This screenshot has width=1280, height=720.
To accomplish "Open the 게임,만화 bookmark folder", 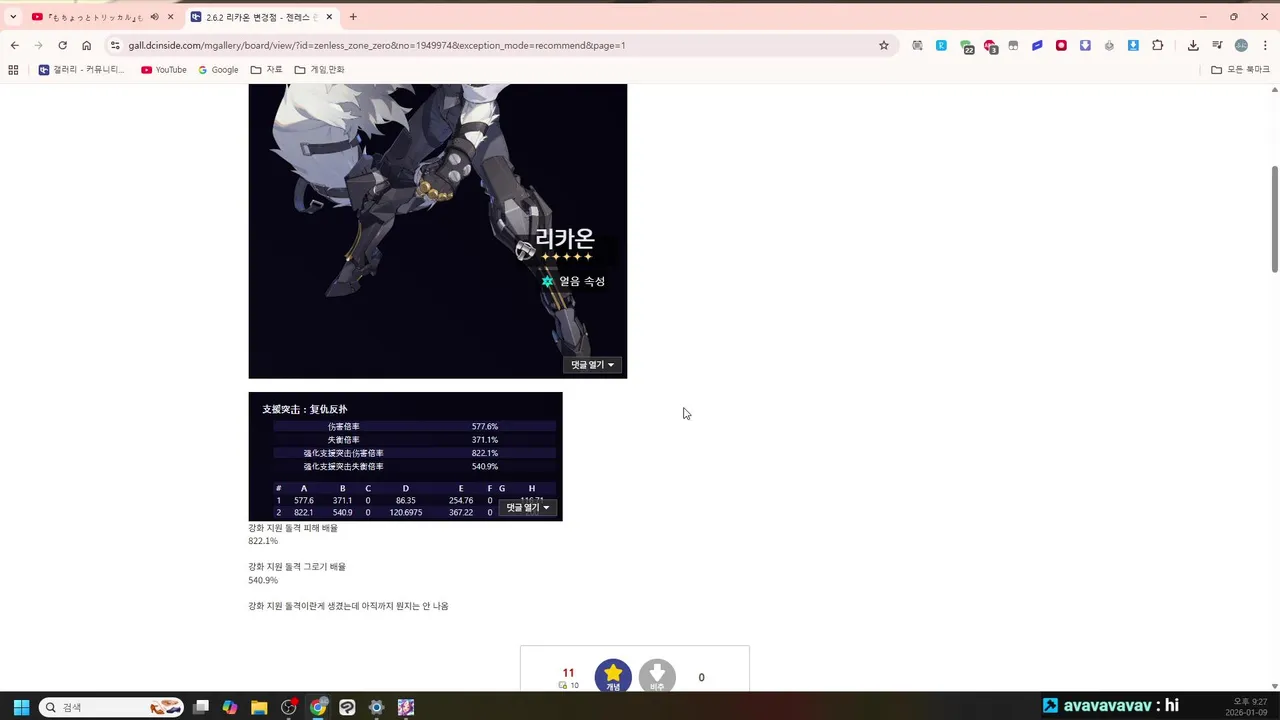I will point(320,70).
